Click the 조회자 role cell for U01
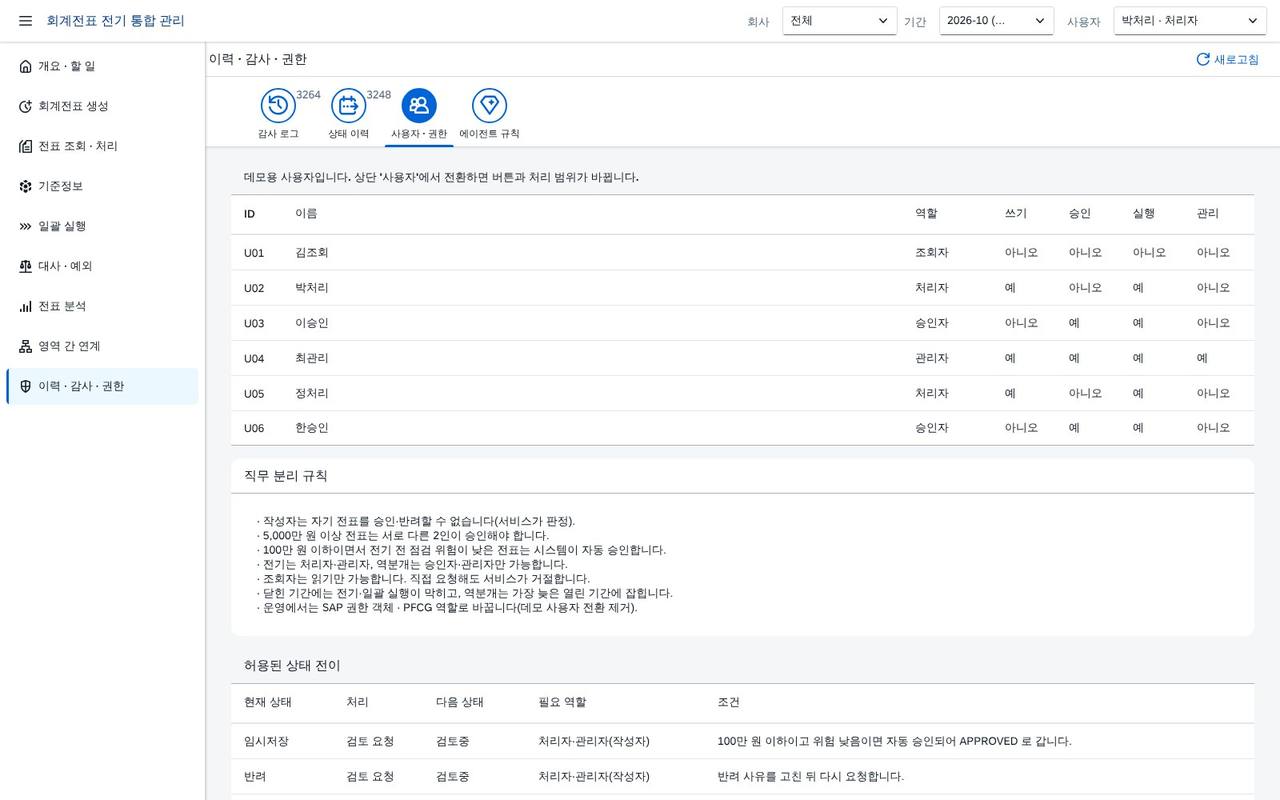 932,253
